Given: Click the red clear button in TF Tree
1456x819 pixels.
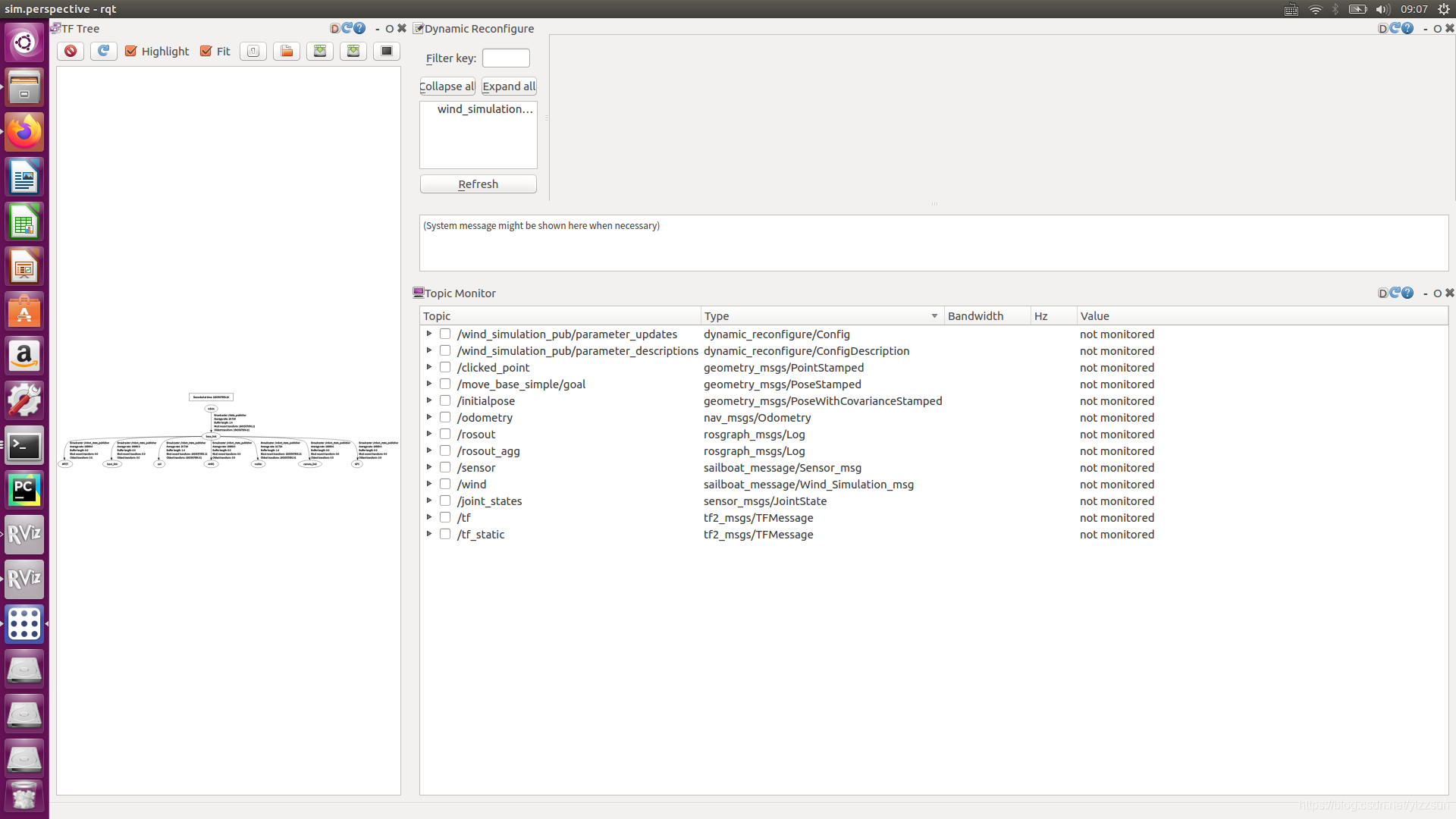Looking at the screenshot, I should (x=71, y=51).
